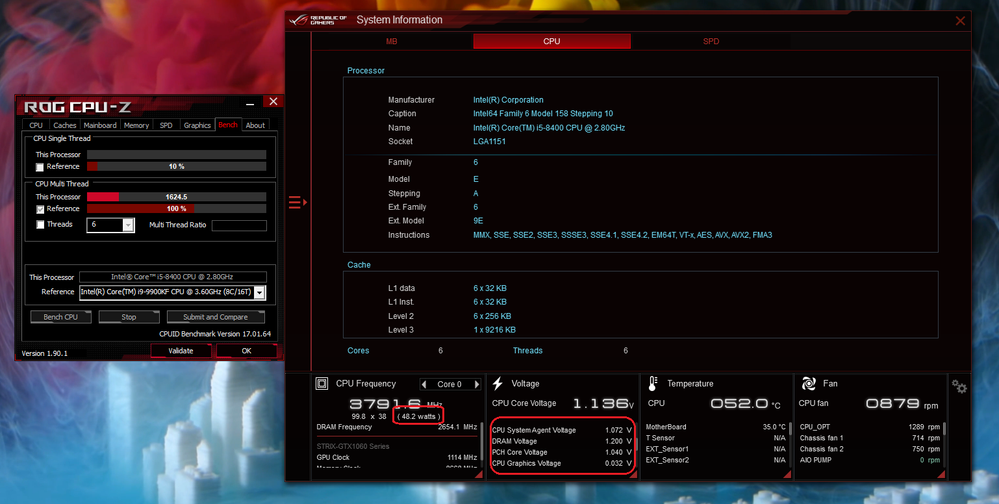Click the CPU_OPT fan row
Screen dimensions: 999x504
click(x=870, y=427)
